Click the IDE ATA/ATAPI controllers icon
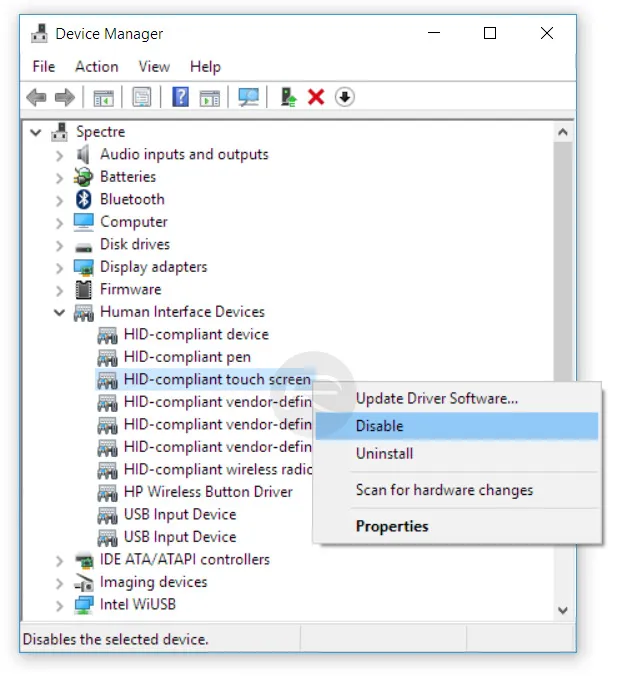 (84, 560)
